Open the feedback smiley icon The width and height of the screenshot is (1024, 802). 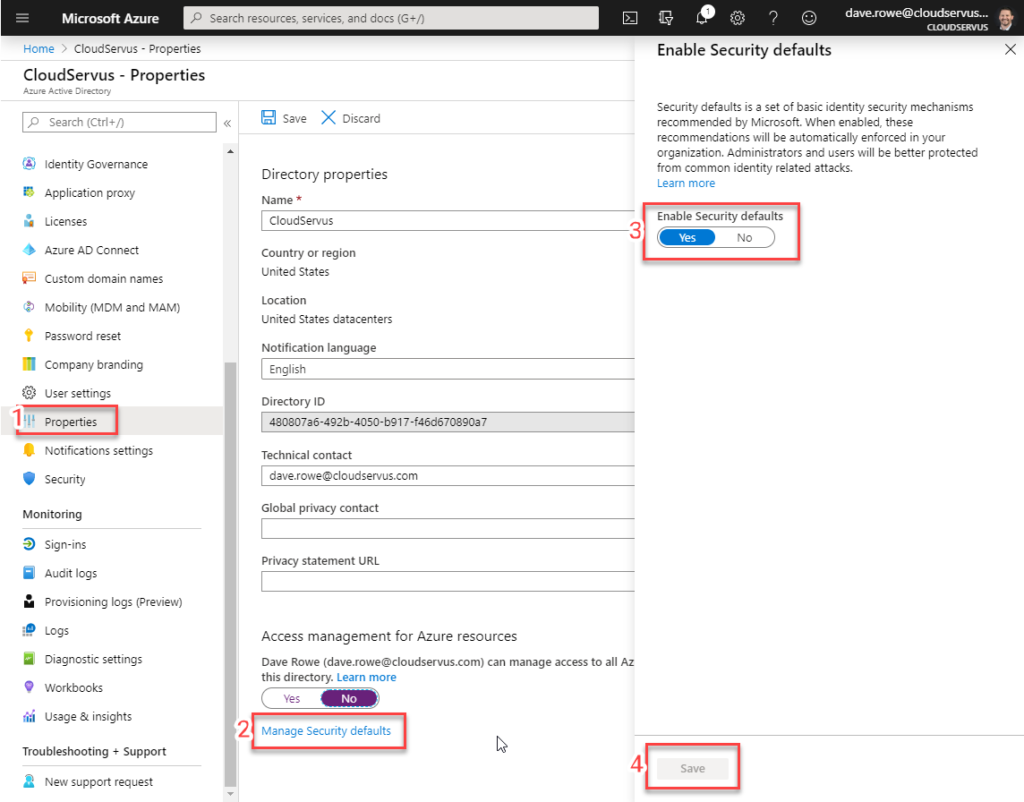(x=809, y=18)
